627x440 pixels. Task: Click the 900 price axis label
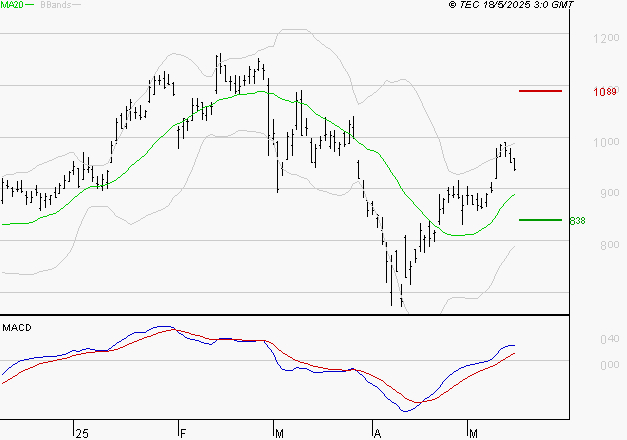(x=610, y=193)
